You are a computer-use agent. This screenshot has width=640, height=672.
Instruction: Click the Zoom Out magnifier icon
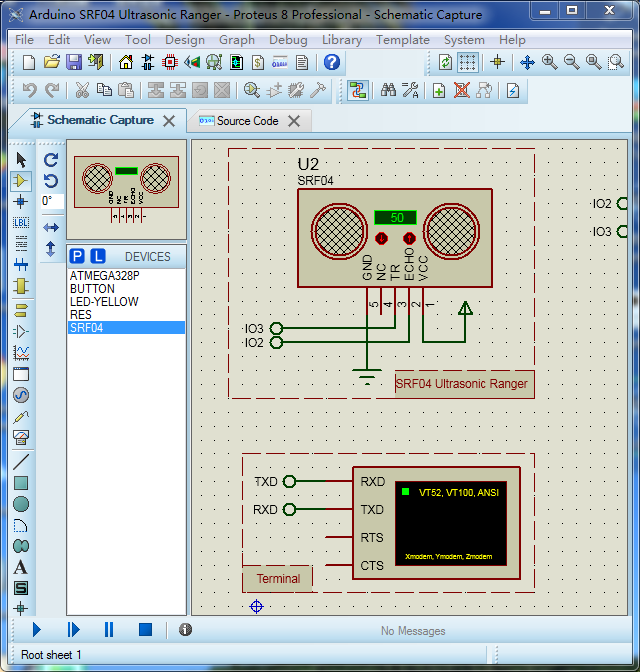pyautogui.click(x=571, y=63)
